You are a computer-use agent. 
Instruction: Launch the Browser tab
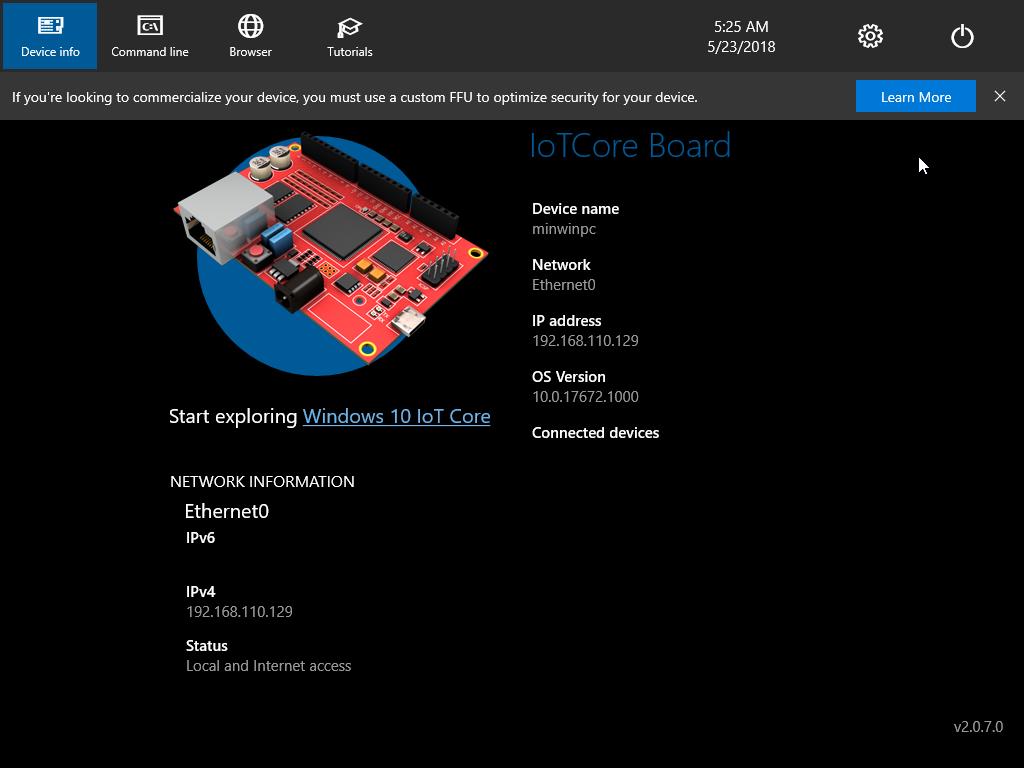click(250, 36)
